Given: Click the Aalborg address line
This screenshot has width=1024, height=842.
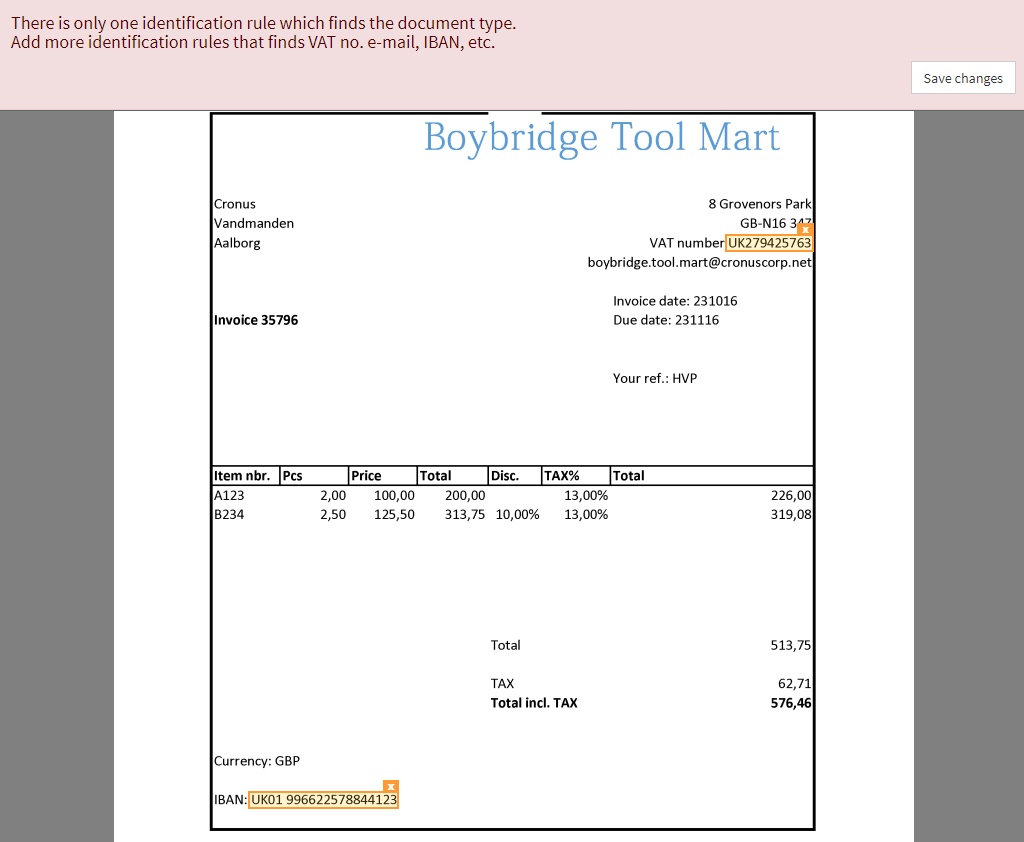Looking at the screenshot, I should [237, 243].
